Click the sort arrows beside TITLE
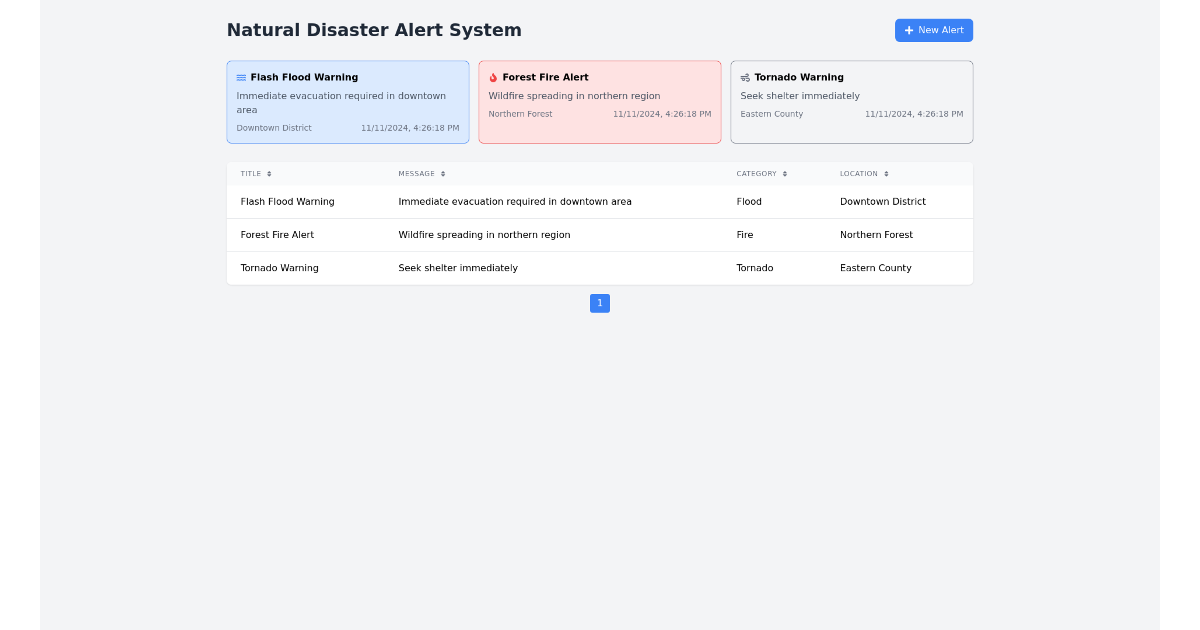1200x630 pixels. (x=268, y=173)
